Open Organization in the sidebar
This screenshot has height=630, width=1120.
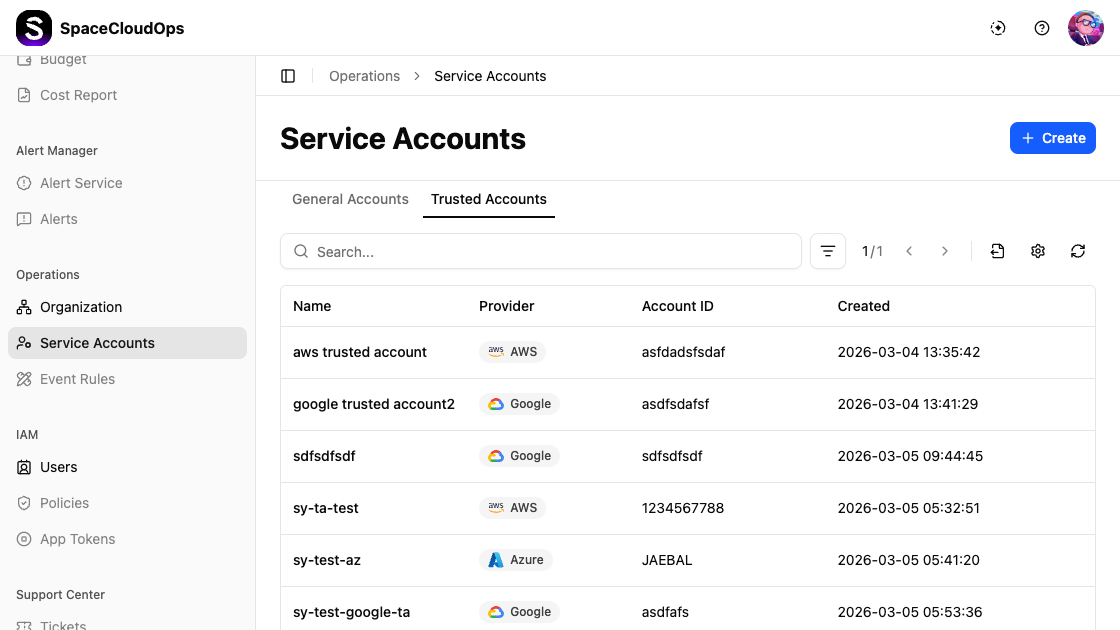tap(81, 307)
